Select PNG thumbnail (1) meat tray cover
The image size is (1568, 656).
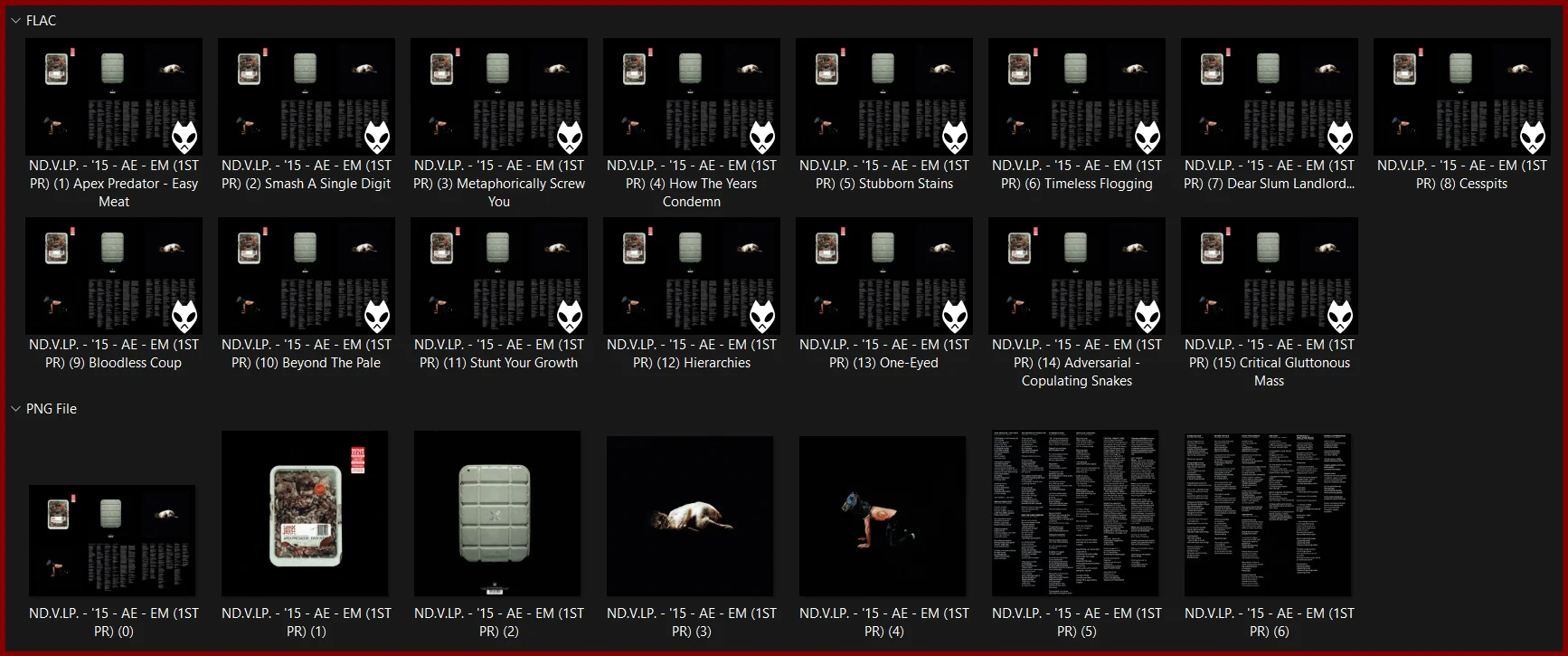(305, 514)
